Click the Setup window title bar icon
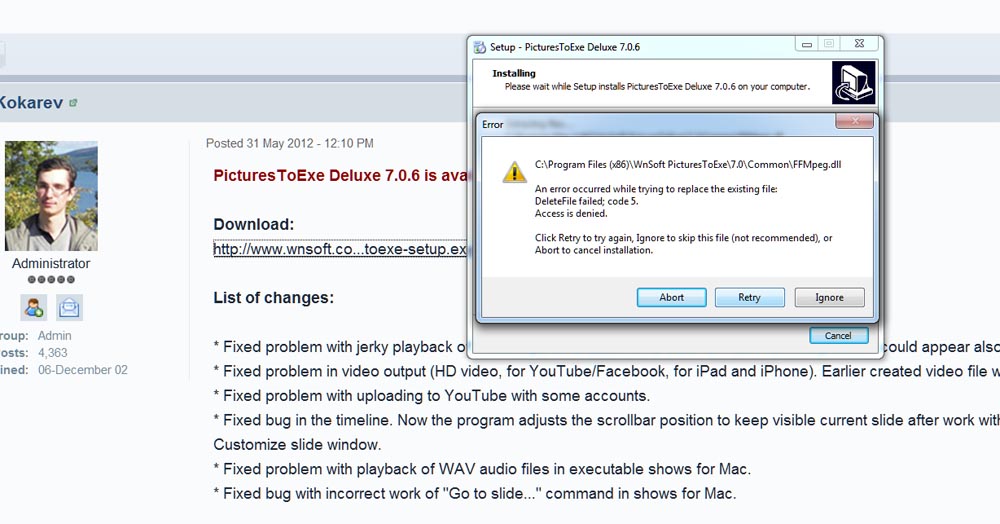The image size is (1000, 524). click(x=479, y=47)
